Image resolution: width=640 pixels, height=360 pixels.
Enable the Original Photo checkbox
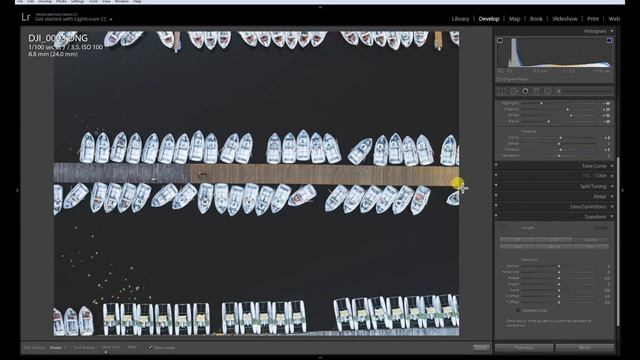(499, 79)
